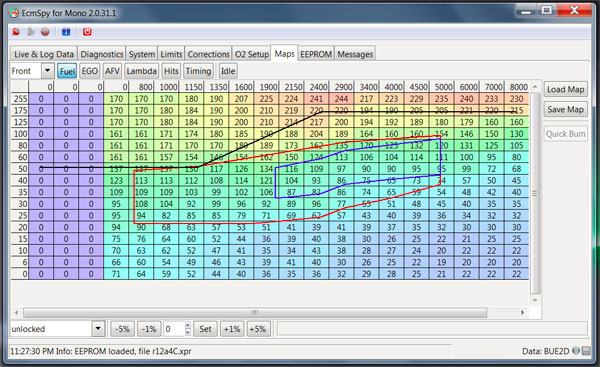Screen dimensions: 600x367
Task: Select the 71 cell in row 0
Action: (116, 274)
